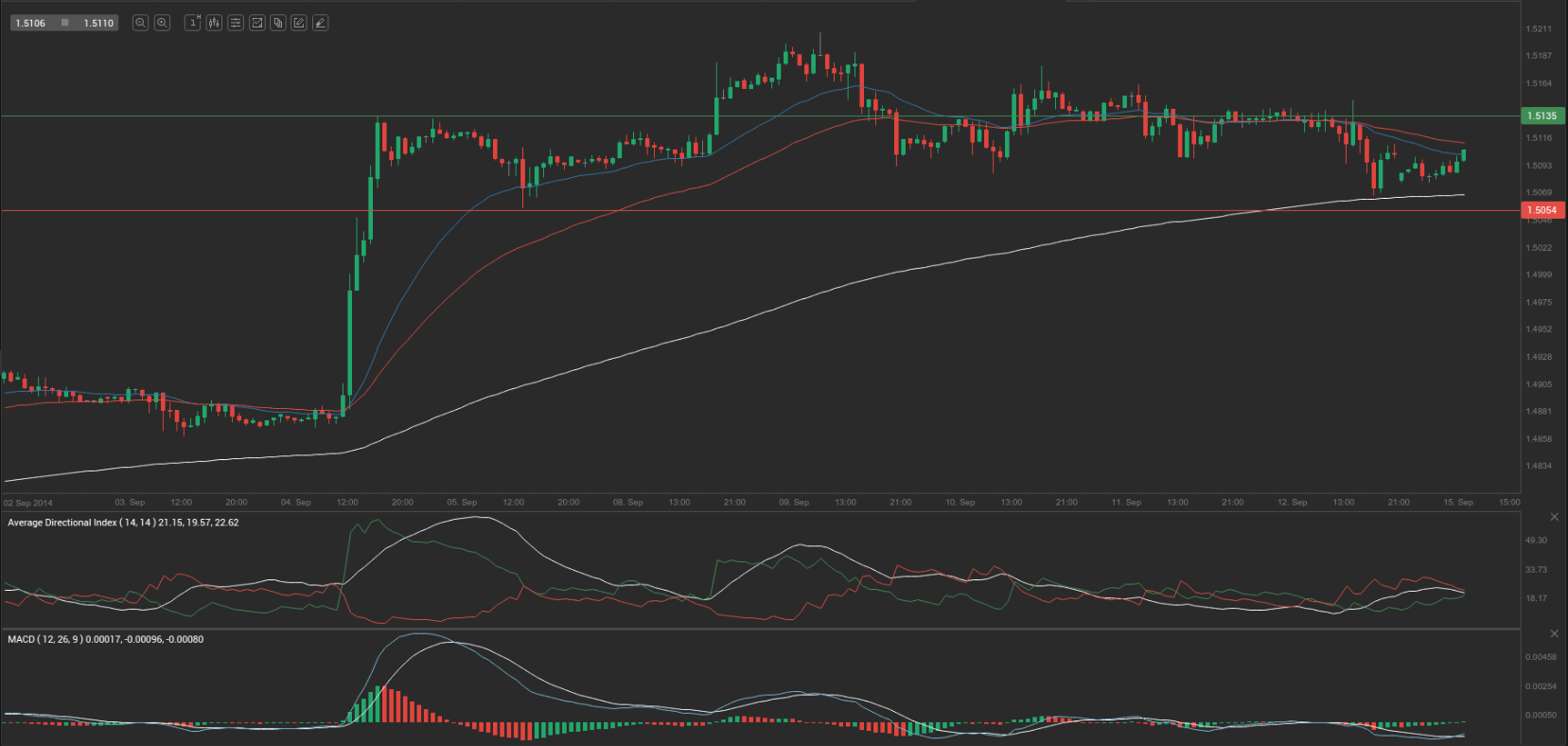Viewport: 1568px width, 746px height.
Task: Click the 1.5106 bid price
Action: click(x=30, y=23)
